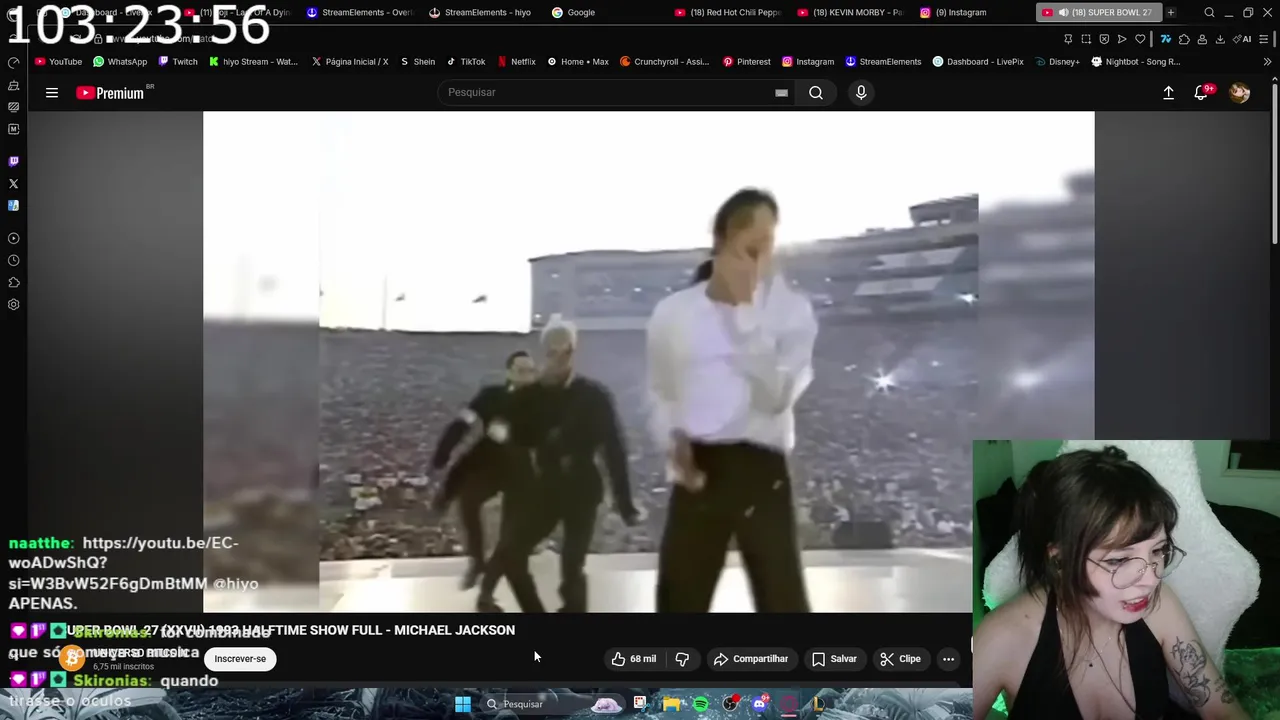Open the Crunchyroll bookmark

pyautogui.click(x=664, y=62)
